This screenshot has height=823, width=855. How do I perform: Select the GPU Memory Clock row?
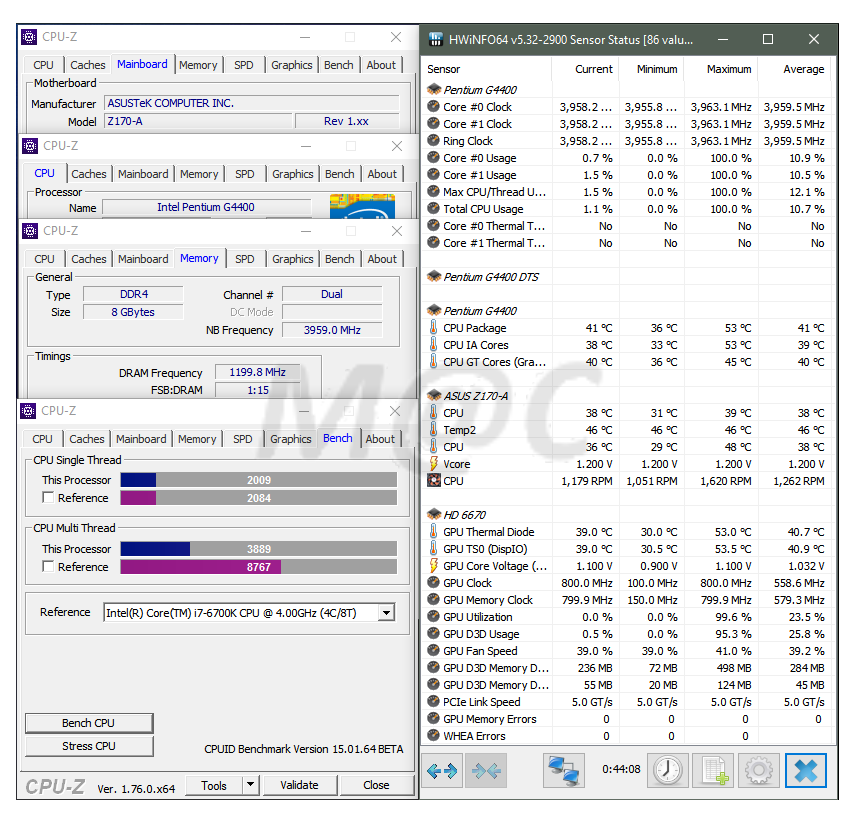[x=627, y=599]
